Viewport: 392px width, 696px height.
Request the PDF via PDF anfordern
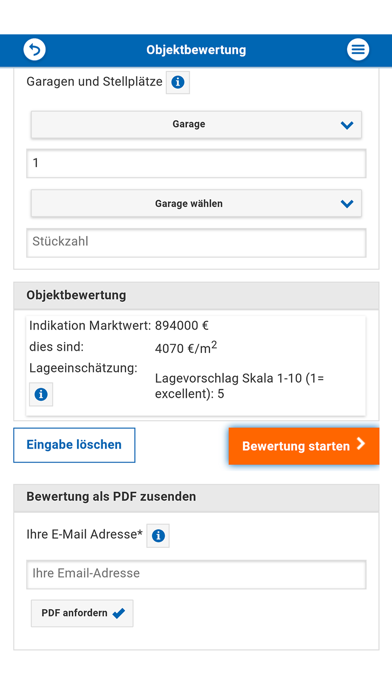82,613
